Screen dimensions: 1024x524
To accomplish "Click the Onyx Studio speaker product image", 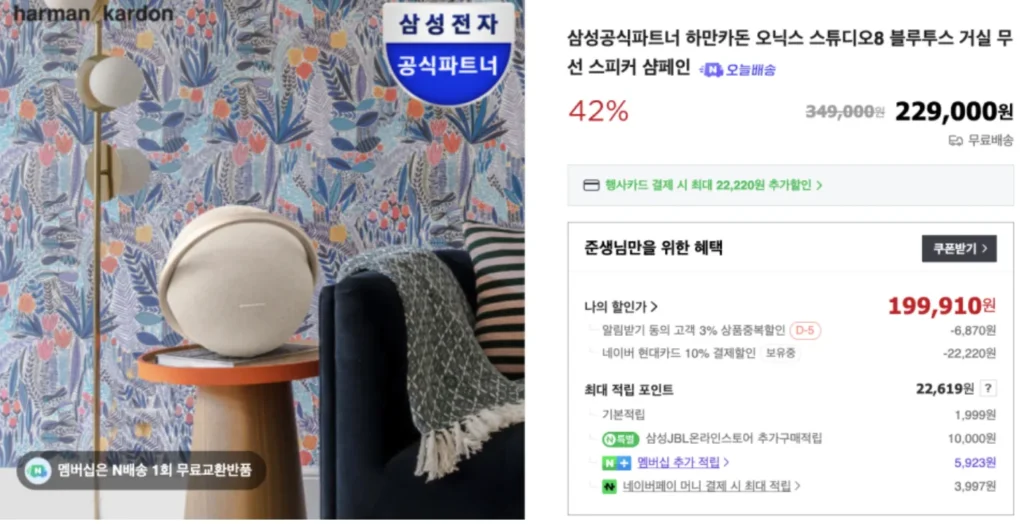I will tap(238, 280).
